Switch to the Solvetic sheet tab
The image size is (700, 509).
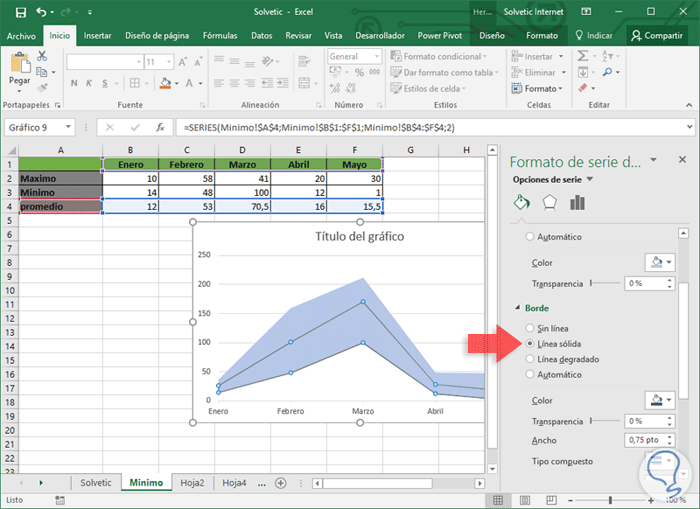(96, 482)
